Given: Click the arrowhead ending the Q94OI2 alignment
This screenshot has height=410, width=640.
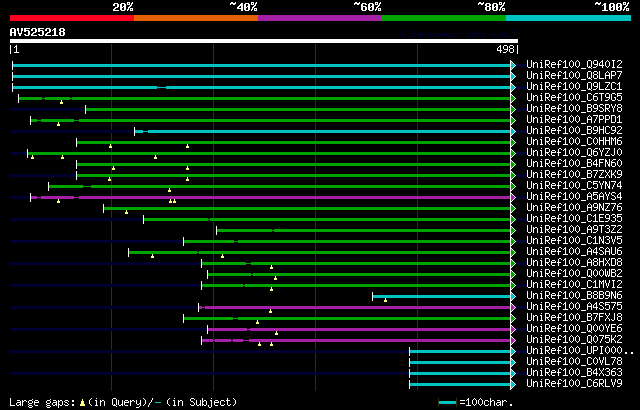Looking at the screenshot, I should [513, 65].
